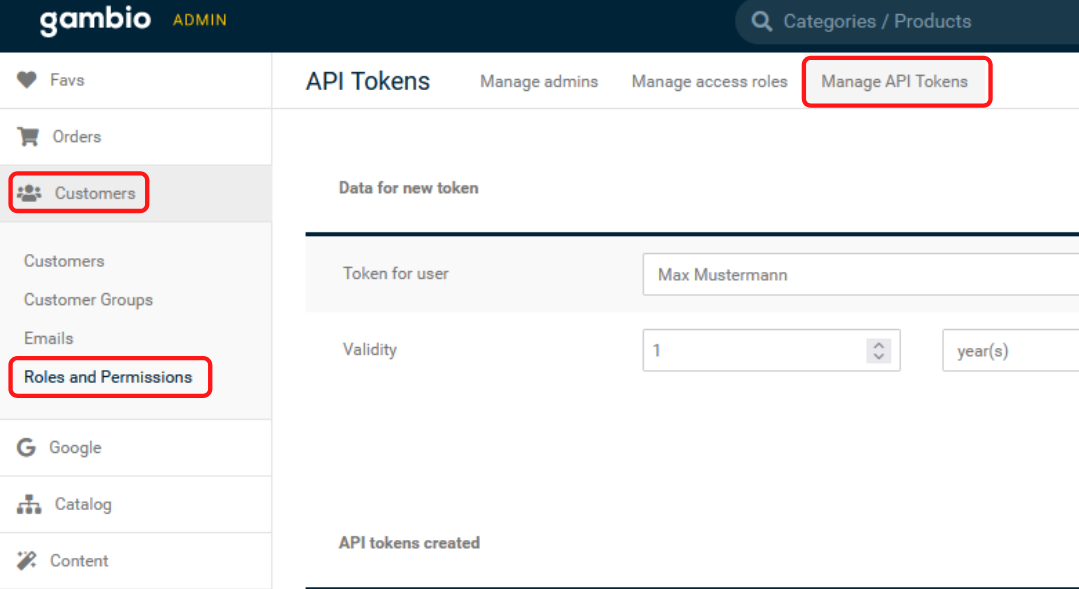The height and width of the screenshot is (589, 1079).
Task: Go to the Manage admins tab
Action: (539, 81)
